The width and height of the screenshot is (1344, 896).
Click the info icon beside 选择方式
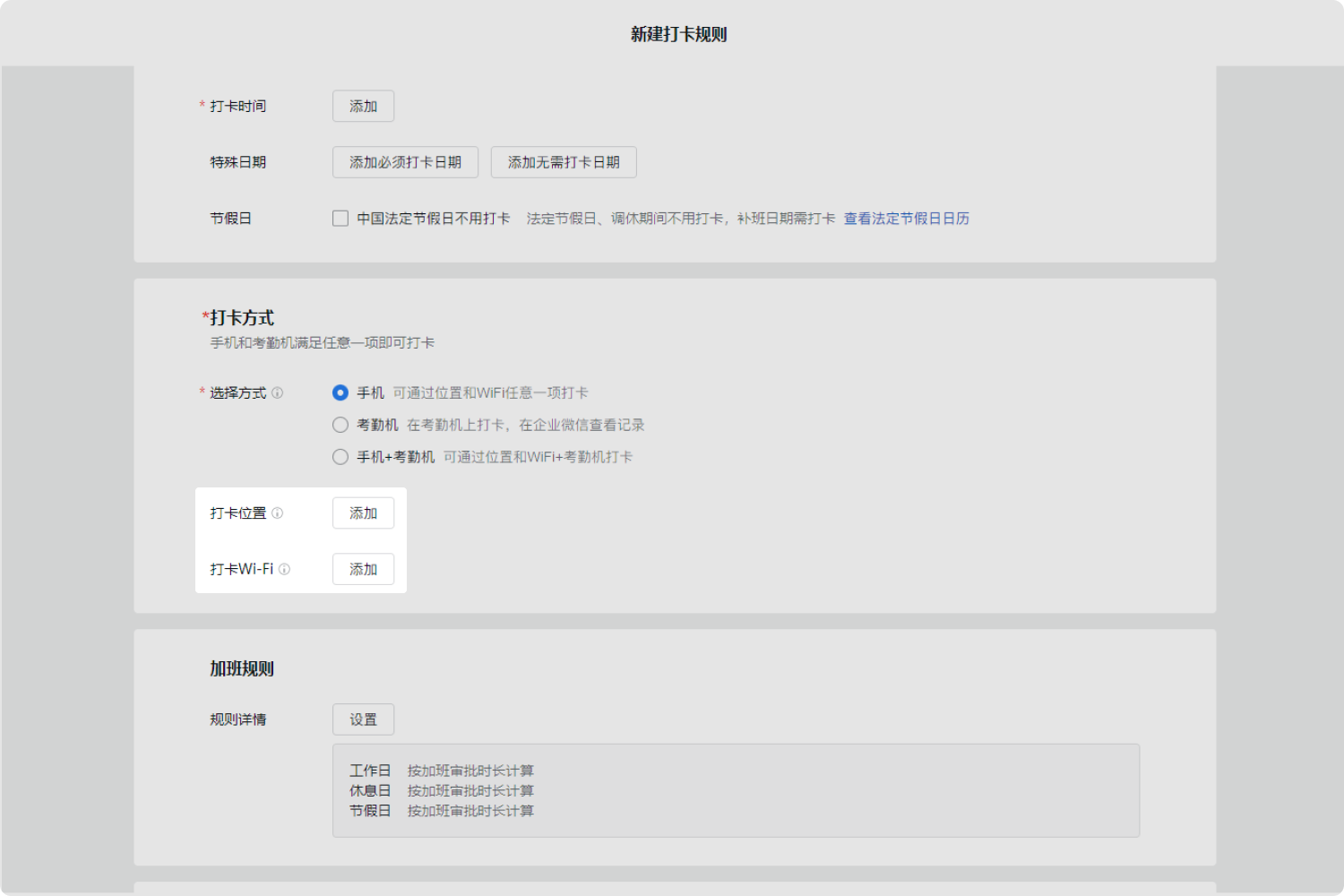[x=278, y=393]
